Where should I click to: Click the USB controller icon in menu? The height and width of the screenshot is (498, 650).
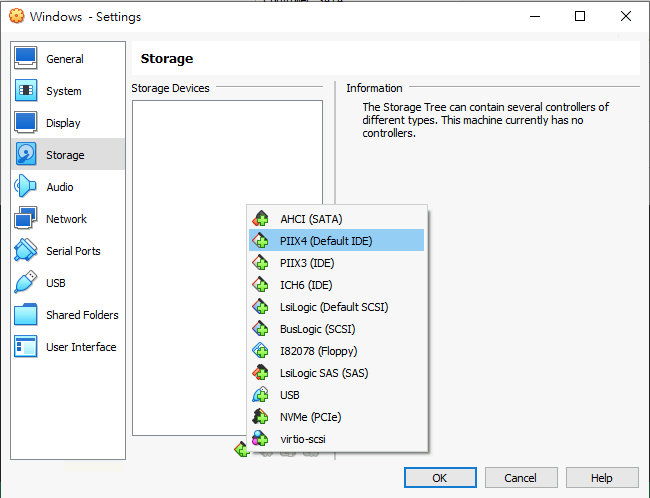(x=261, y=395)
